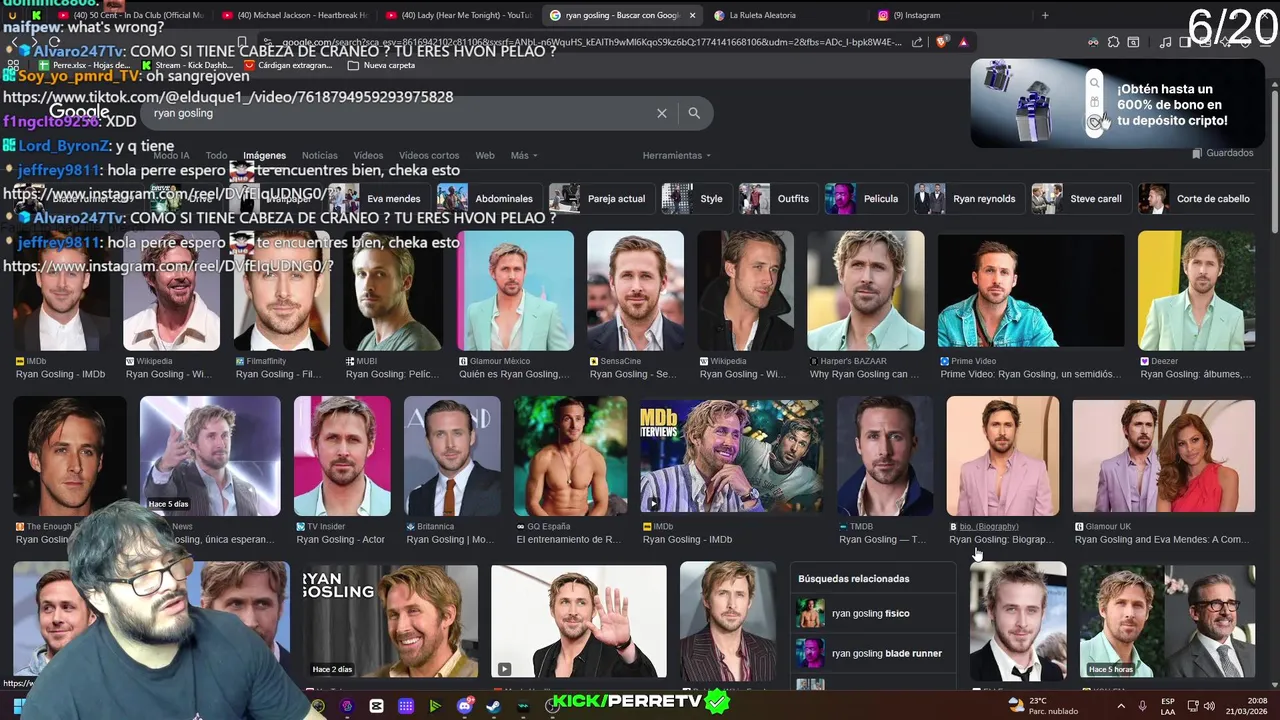
Task: Focus the Google search input field
Action: [x=400, y=113]
